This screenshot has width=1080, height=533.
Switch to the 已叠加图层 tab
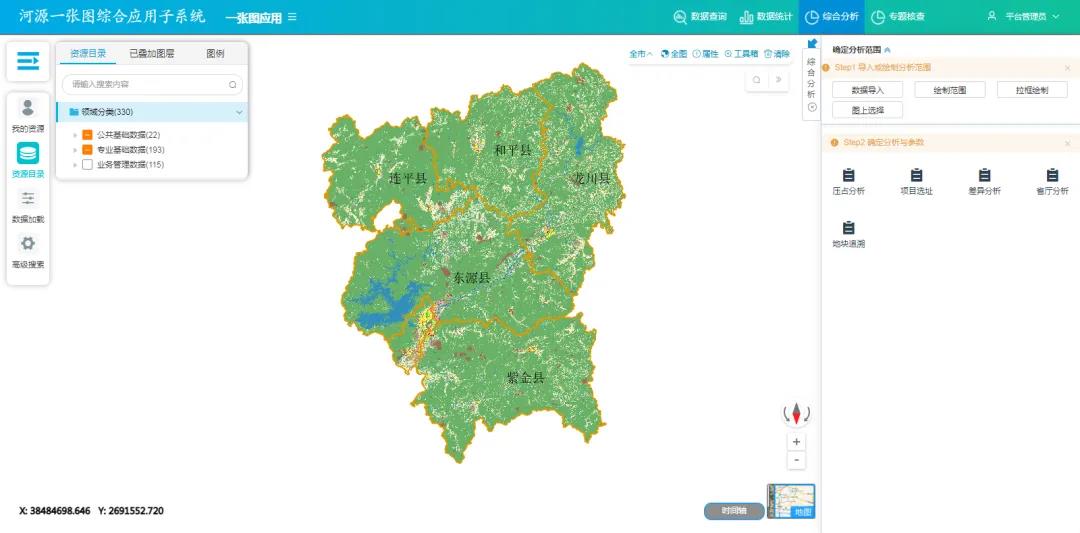[151, 54]
